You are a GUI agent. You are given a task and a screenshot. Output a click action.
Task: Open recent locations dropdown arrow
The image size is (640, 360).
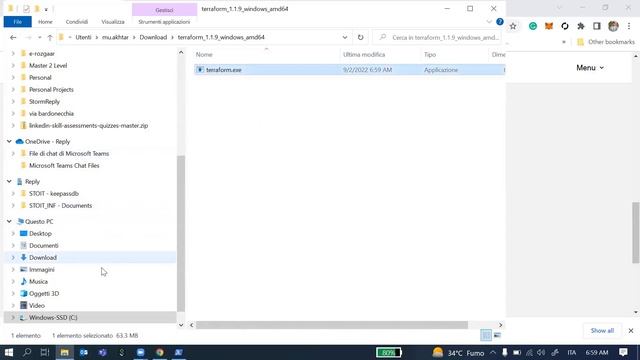tap(40, 37)
